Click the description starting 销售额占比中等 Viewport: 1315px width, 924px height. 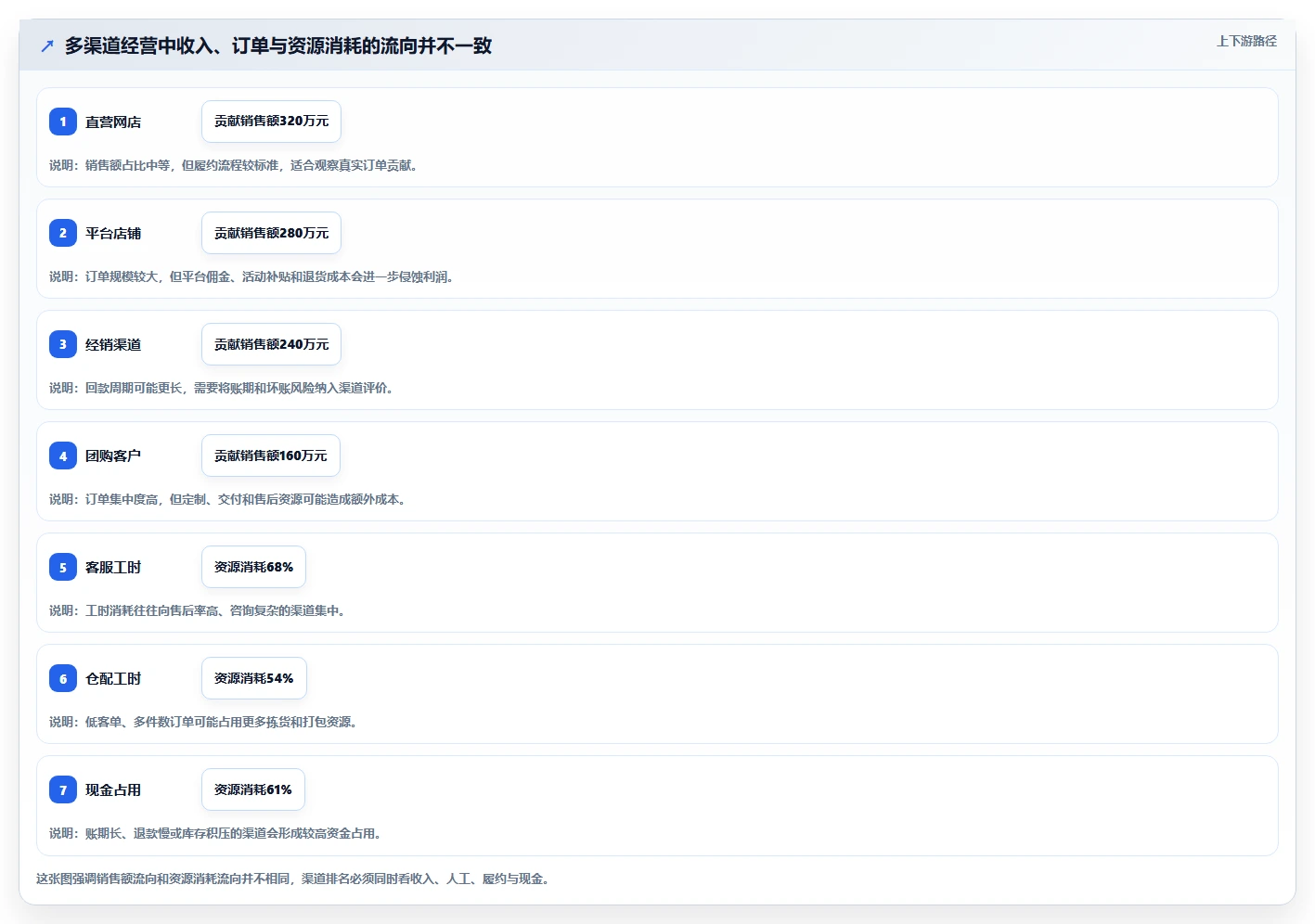235,165
